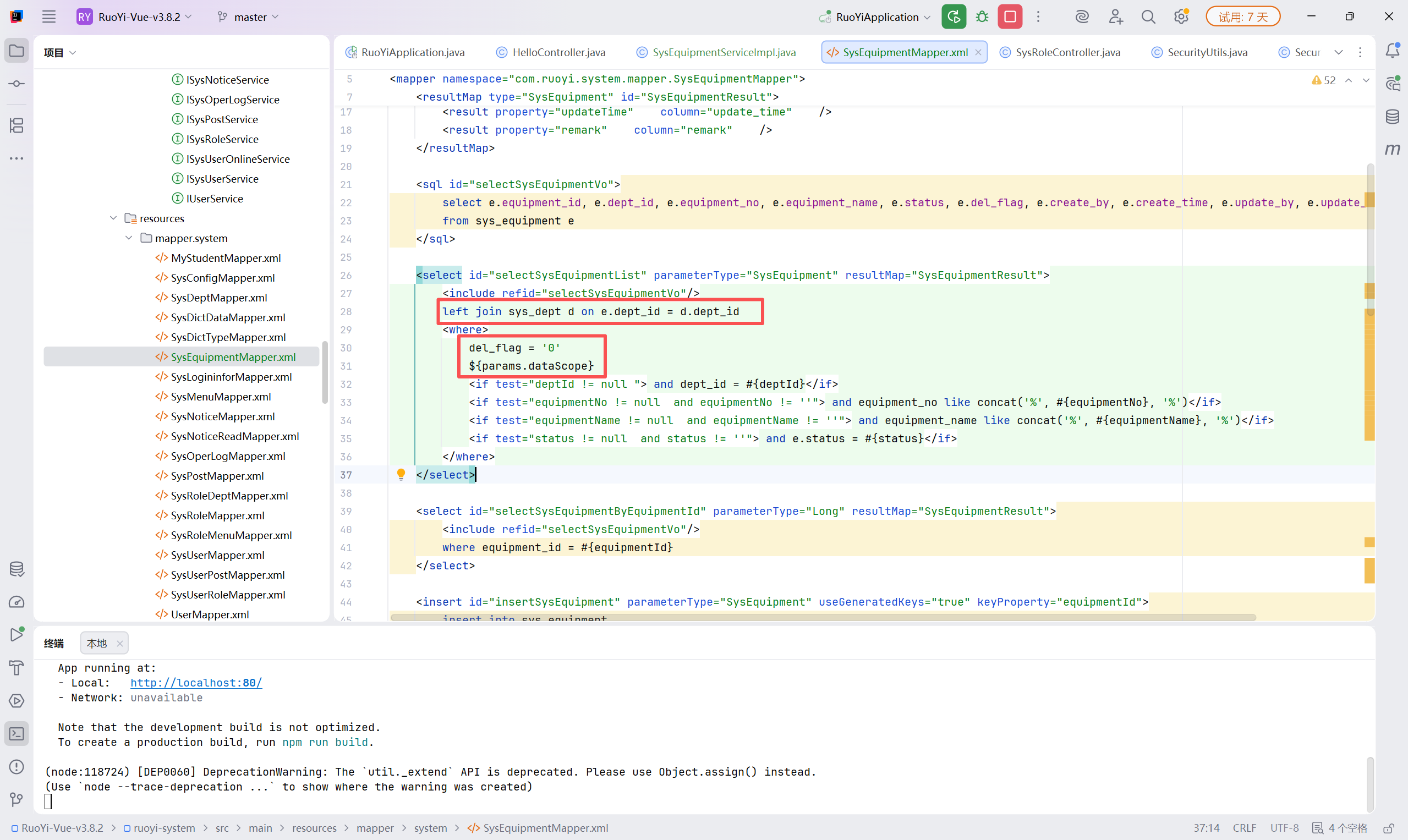The width and height of the screenshot is (1408, 840).
Task: Open UserMapper.xml in project tree
Action: coord(210,614)
